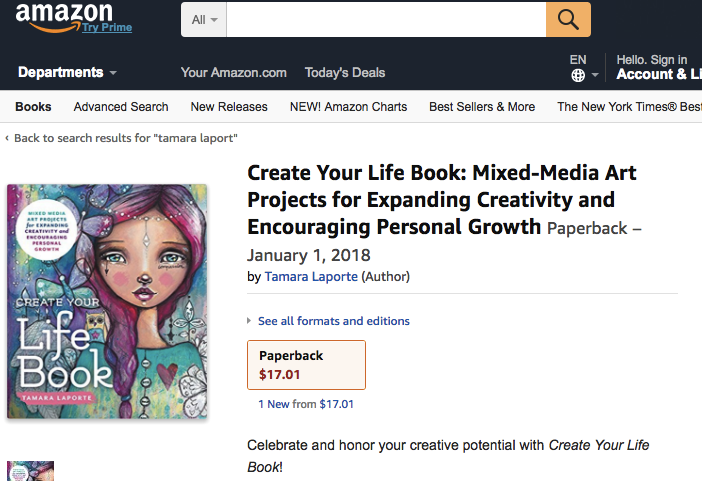Open the Books tab
The image size is (702, 481).
(33, 107)
